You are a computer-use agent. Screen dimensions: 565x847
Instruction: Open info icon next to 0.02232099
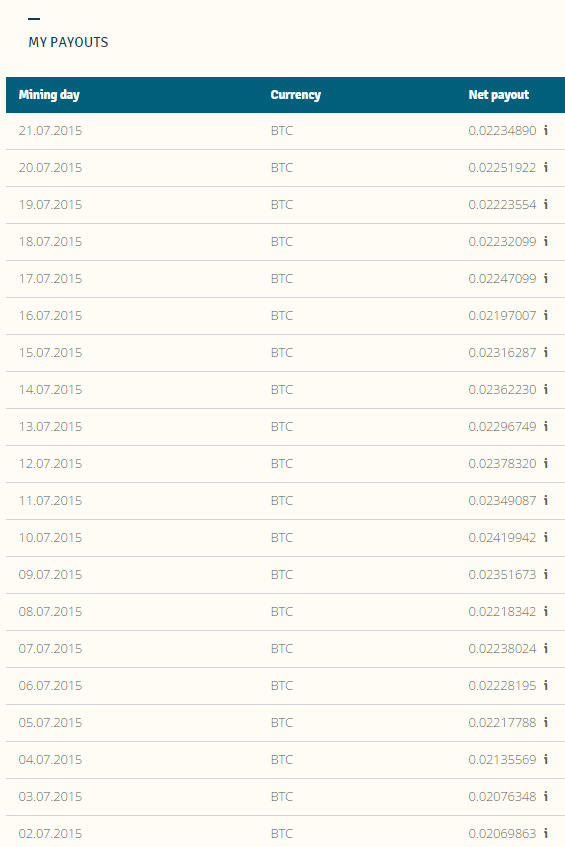[546, 241]
